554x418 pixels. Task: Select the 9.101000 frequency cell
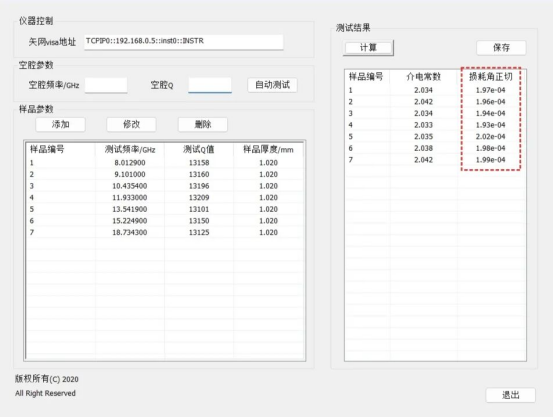[x=130, y=175]
